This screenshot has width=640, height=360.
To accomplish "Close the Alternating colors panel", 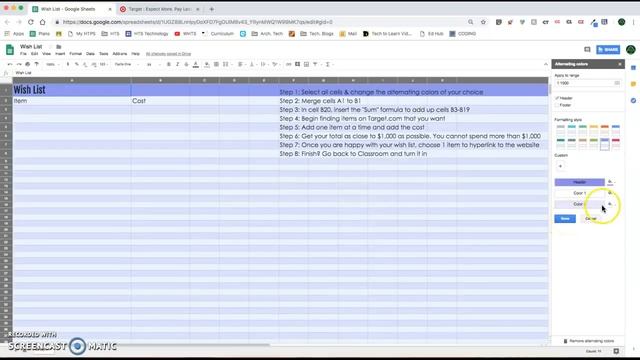I will (620, 64).
